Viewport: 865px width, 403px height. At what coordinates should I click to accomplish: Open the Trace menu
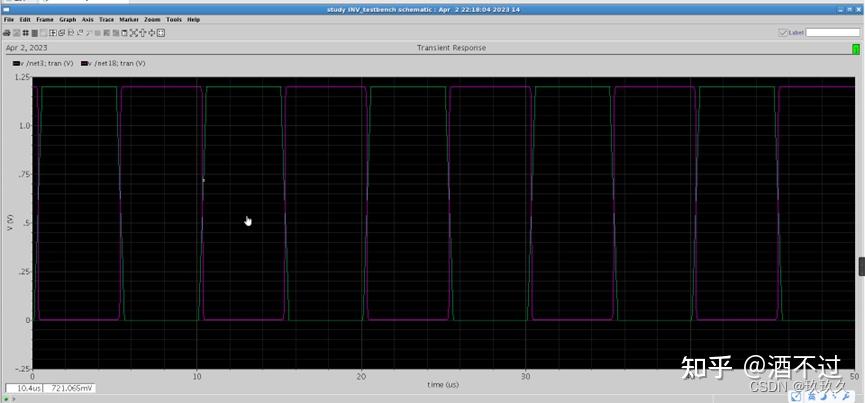pyautogui.click(x=106, y=19)
